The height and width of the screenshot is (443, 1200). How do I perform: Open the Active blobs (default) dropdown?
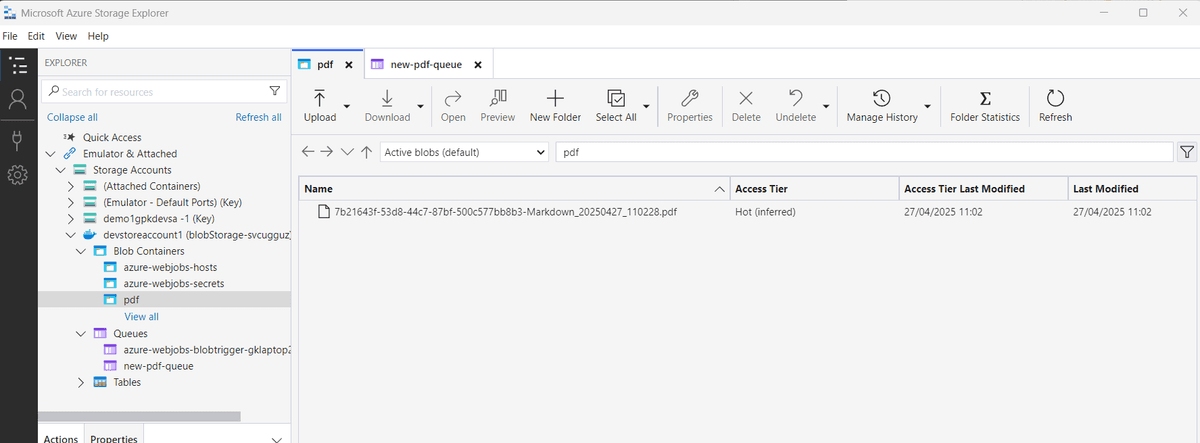(x=462, y=152)
